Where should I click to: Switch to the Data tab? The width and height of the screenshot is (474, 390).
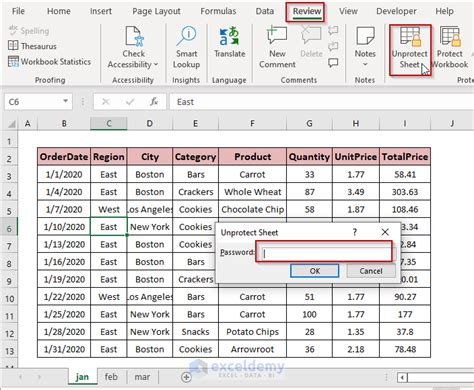coord(265,11)
